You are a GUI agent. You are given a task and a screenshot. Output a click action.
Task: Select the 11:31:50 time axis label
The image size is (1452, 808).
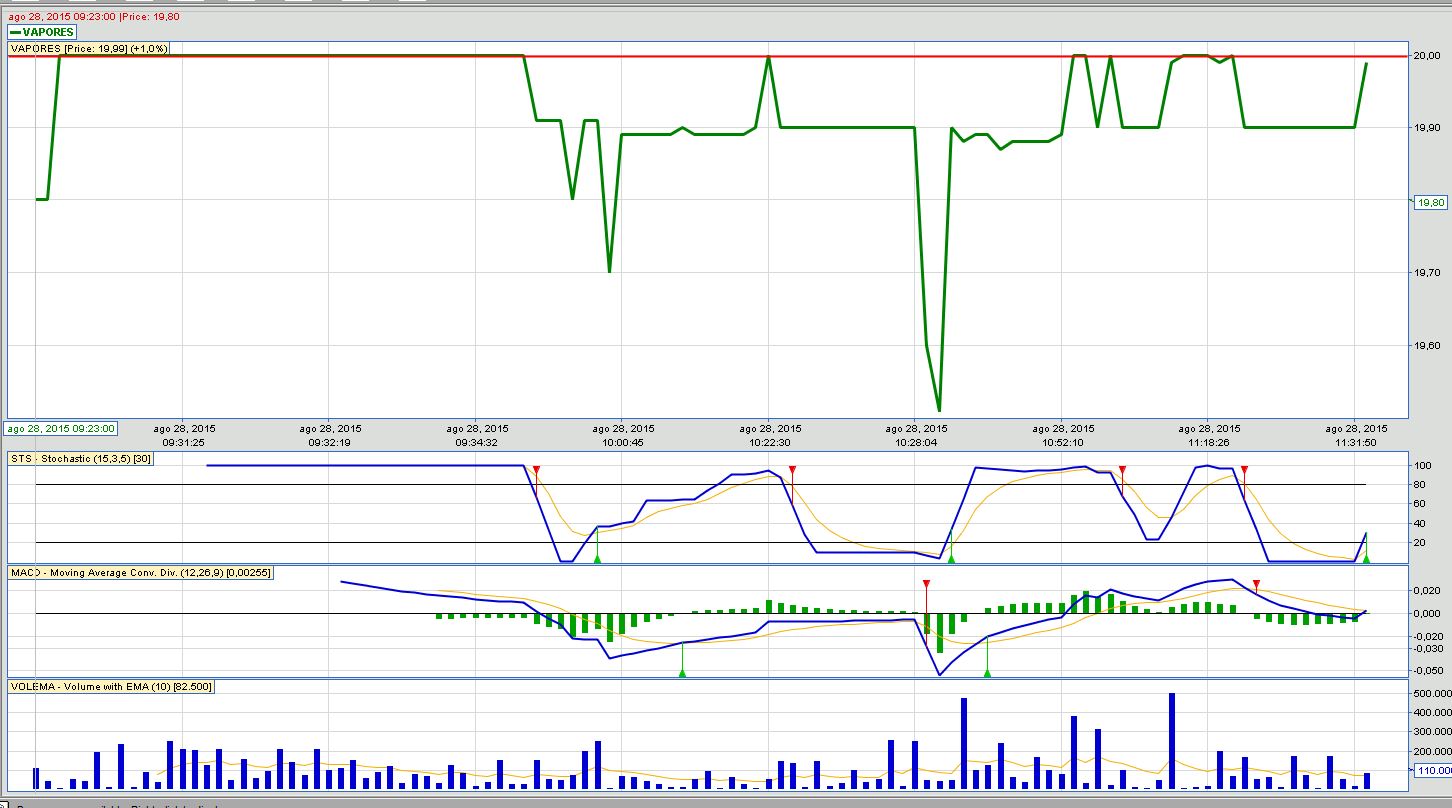pyautogui.click(x=1354, y=441)
